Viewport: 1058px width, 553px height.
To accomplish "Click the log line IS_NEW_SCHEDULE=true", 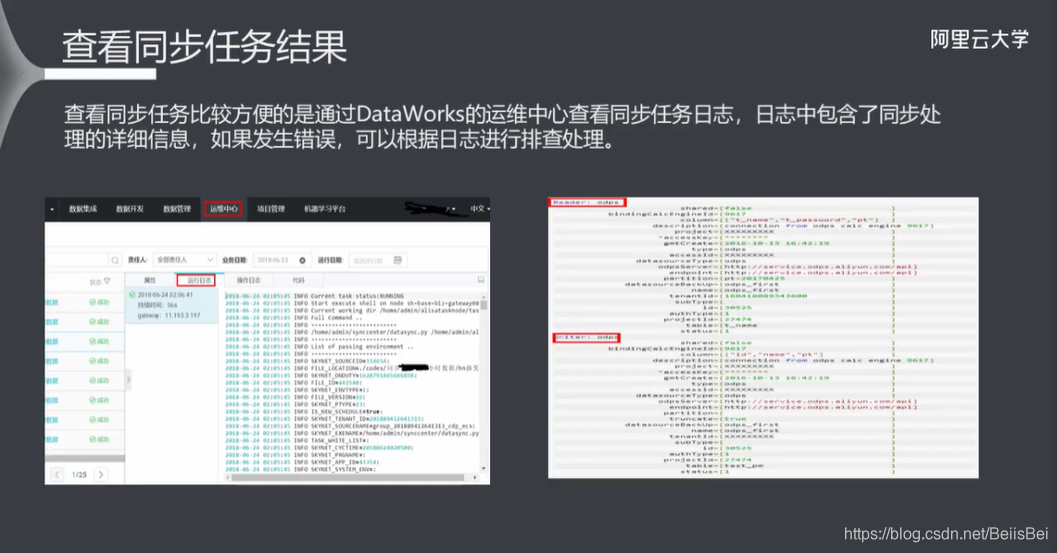I will coord(303,411).
